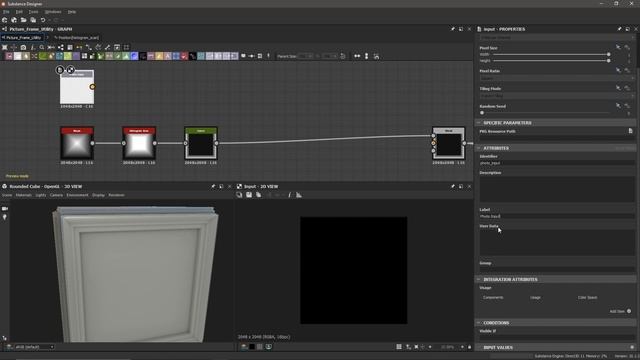Click the left circled icon above top node
Image resolution: width=640 pixels, height=360 pixels.
(x=60, y=70)
